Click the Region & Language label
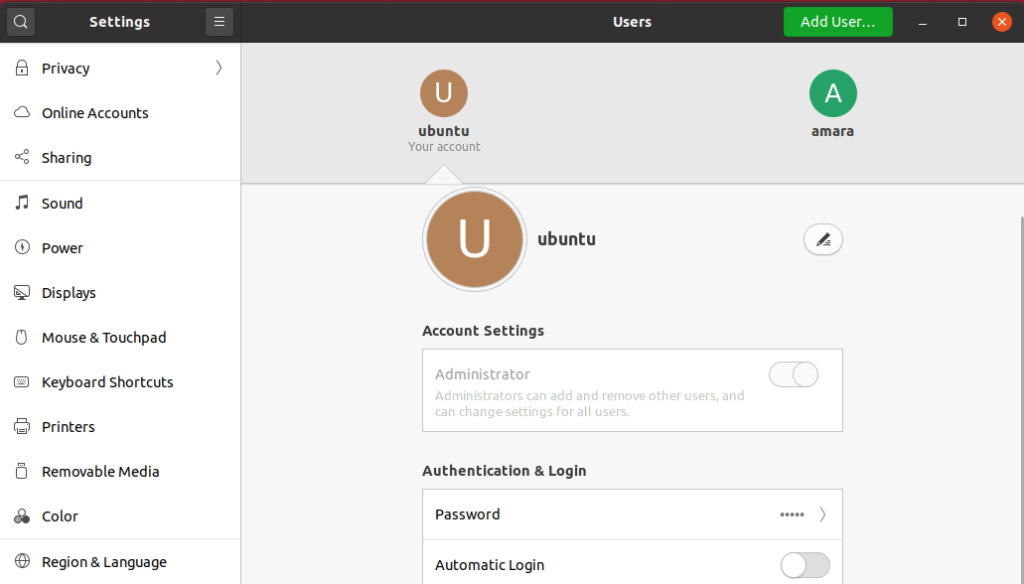1024x584 pixels. click(x=104, y=562)
